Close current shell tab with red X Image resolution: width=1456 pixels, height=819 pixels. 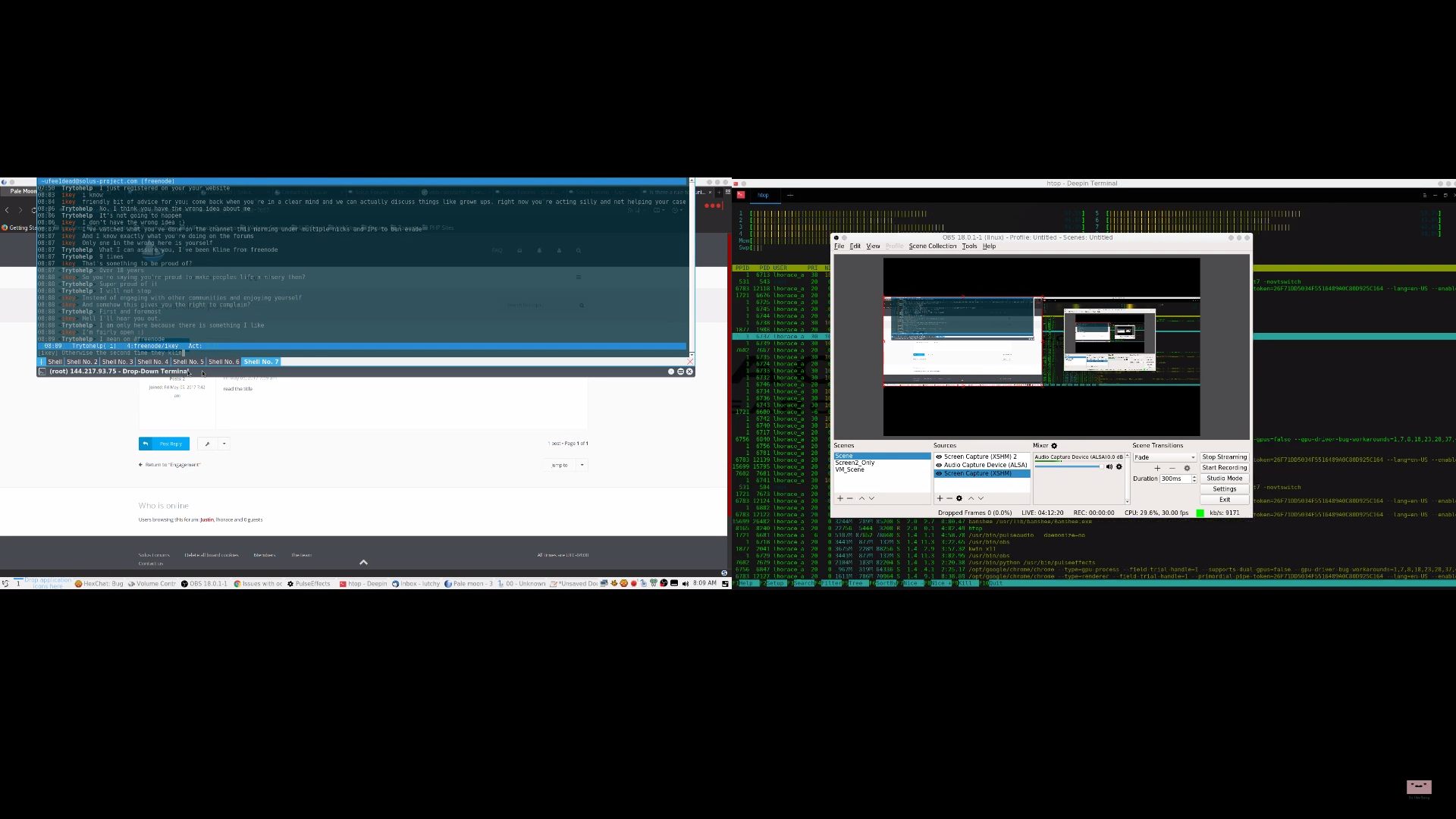point(689,361)
